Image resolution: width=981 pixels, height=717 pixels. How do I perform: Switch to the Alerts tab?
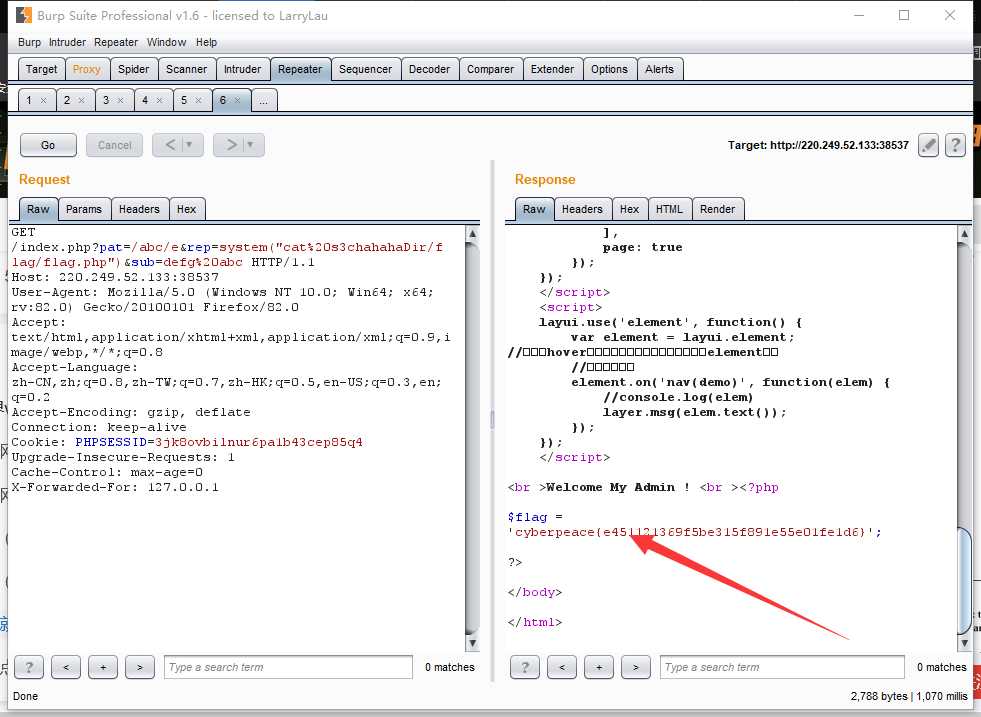pos(659,69)
